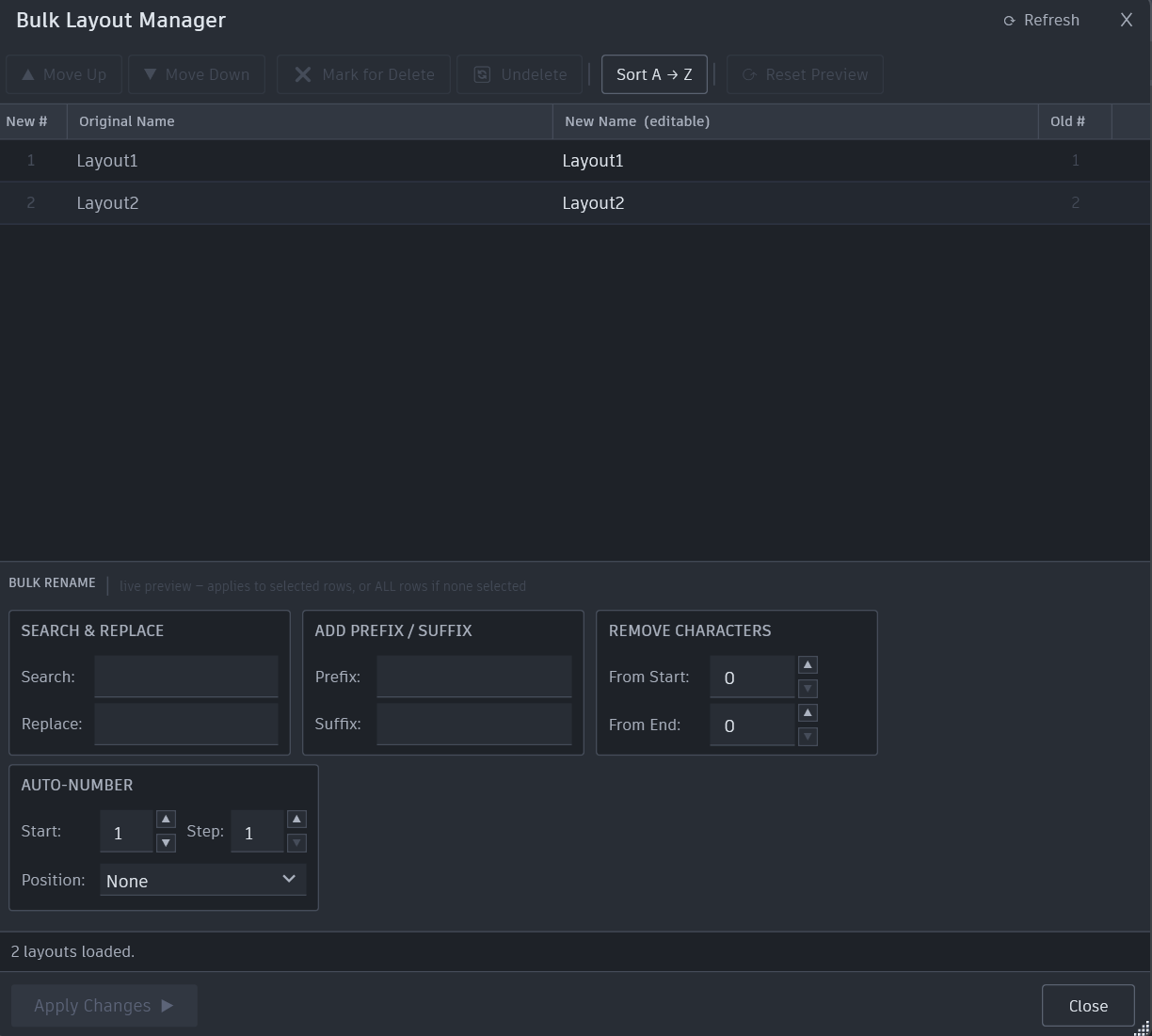
Task: Edit the Layout2 new name cell
Action: pyautogui.click(x=795, y=203)
